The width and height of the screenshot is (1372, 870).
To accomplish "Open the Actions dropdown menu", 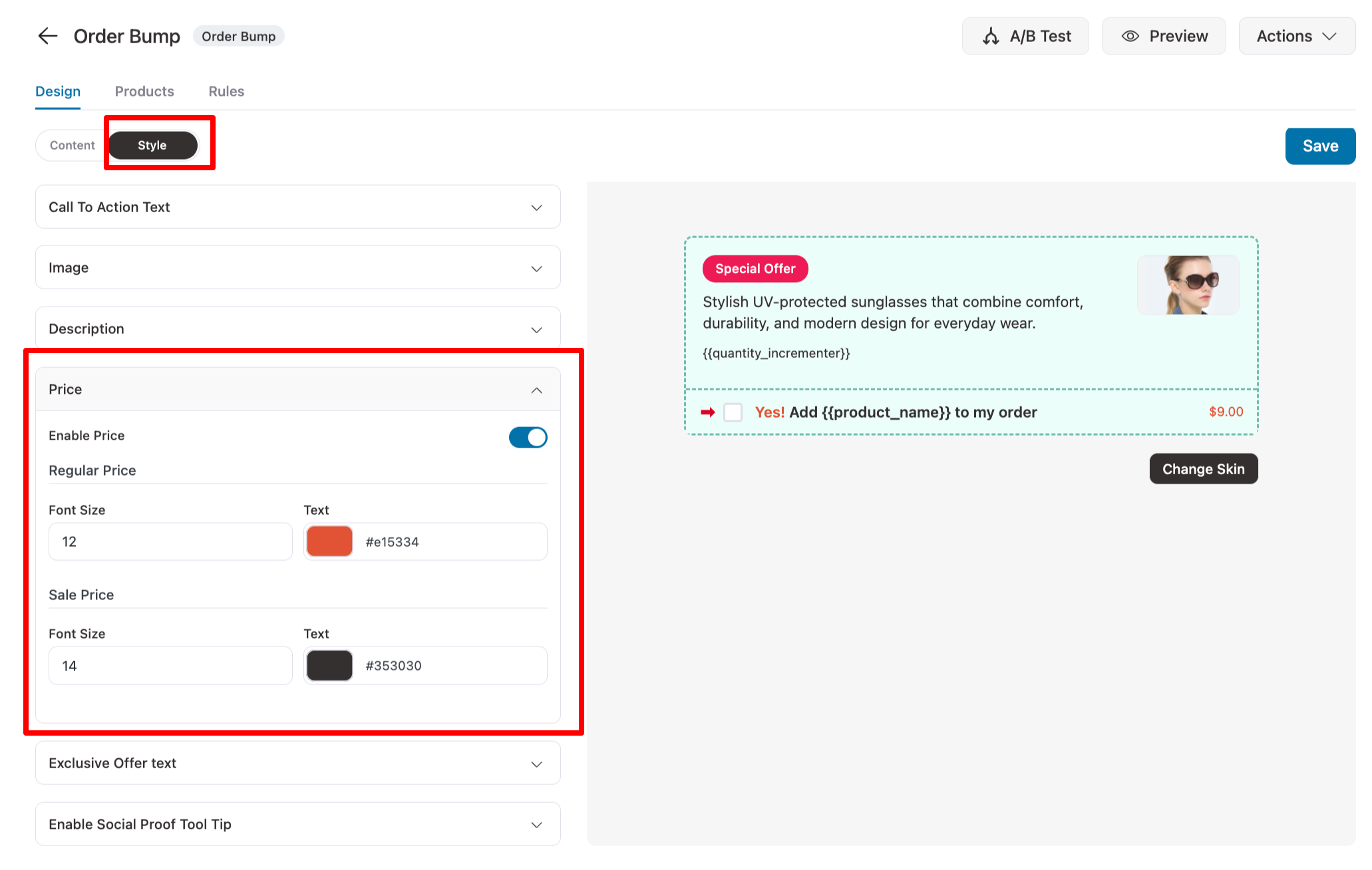I will [x=1296, y=36].
